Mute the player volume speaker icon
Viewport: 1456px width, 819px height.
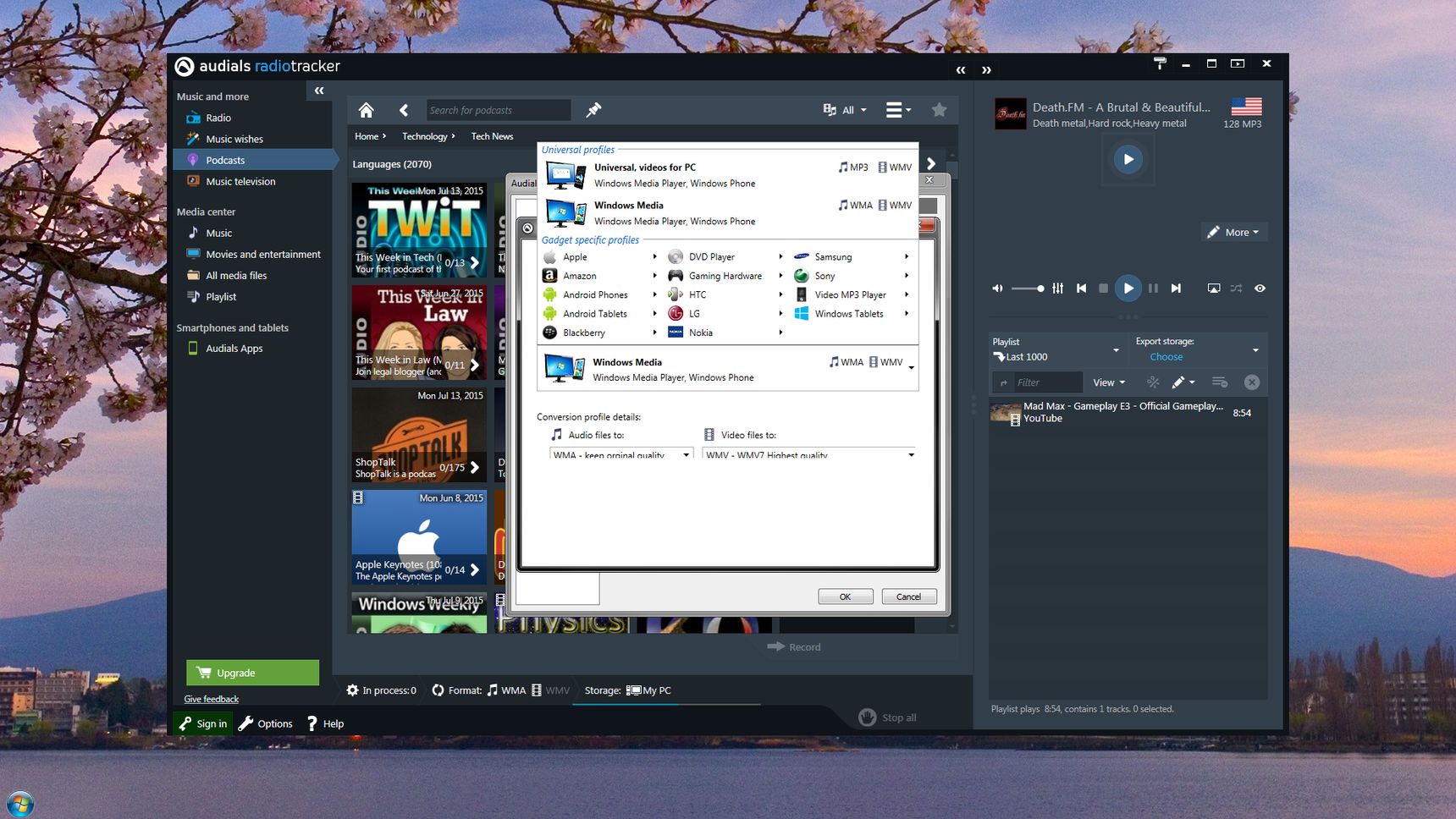pos(997,289)
